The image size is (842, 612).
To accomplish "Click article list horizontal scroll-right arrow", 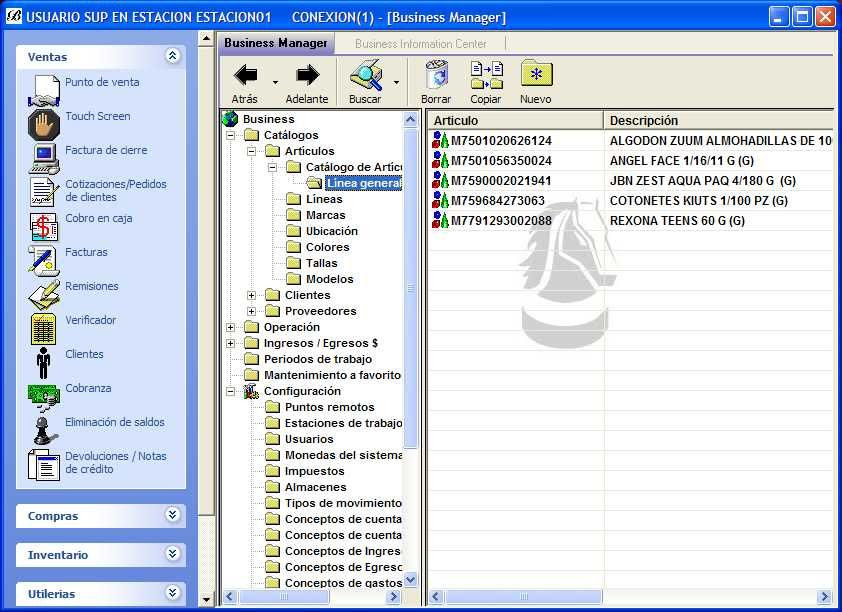I will [x=825, y=596].
